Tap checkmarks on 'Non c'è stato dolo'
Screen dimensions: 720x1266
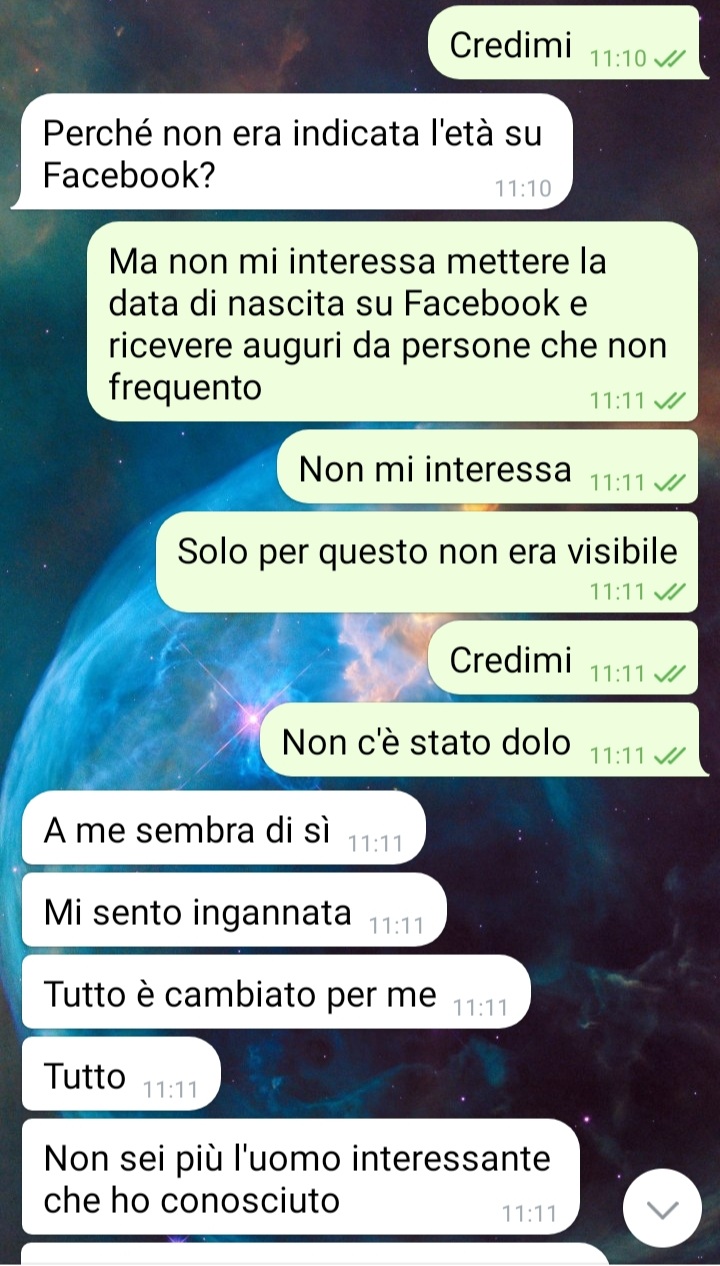pyautogui.click(x=669, y=755)
